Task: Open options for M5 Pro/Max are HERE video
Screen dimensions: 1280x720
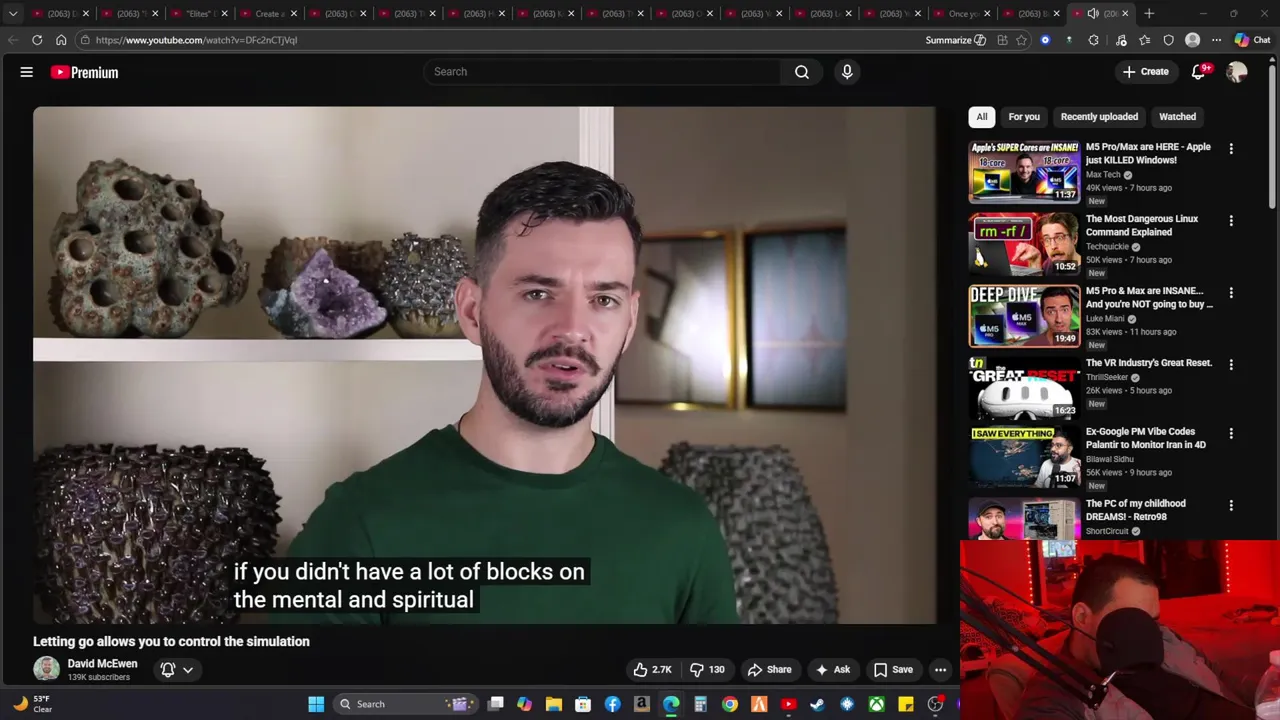Action: point(1231,148)
